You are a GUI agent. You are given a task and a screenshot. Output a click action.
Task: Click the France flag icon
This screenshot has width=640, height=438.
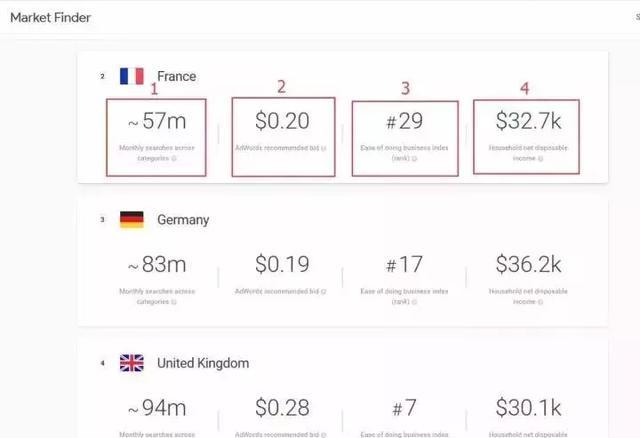(132, 76)
